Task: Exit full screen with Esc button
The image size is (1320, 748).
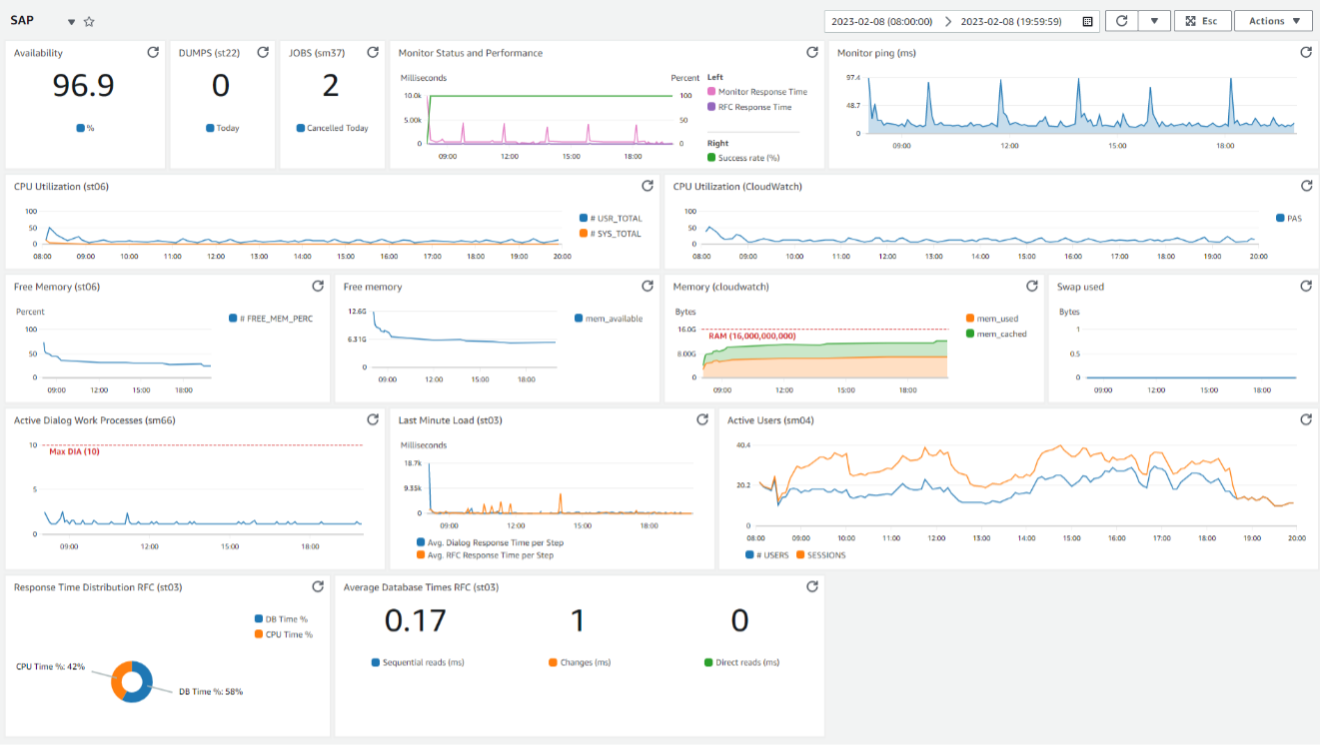Action: click(x=1202, y=21)
